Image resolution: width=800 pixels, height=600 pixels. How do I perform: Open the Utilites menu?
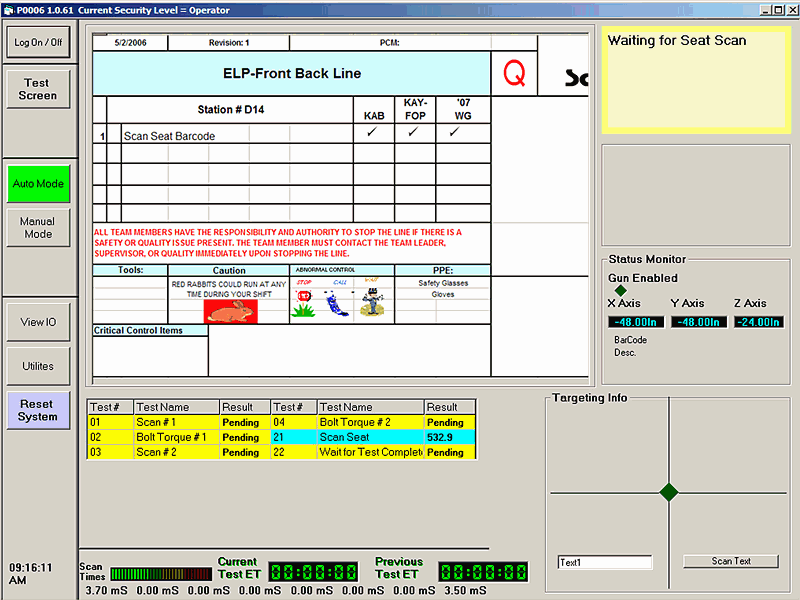(38, 366)
